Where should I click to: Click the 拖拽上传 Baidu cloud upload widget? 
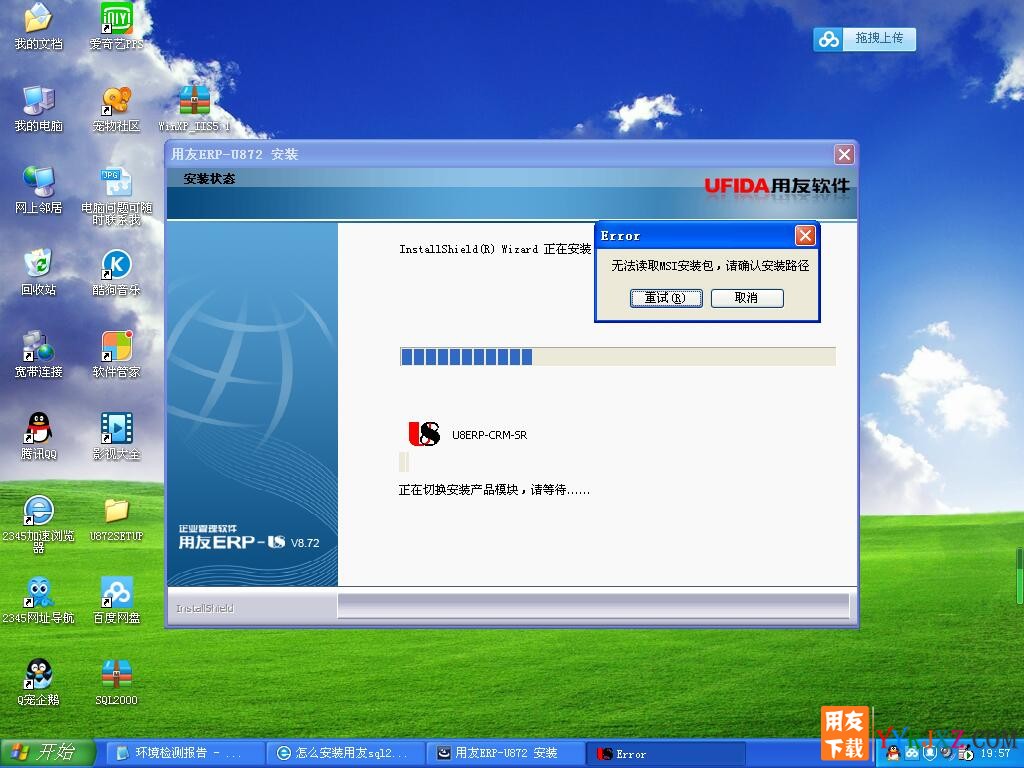pyautogui.click(x=865, y=39)
